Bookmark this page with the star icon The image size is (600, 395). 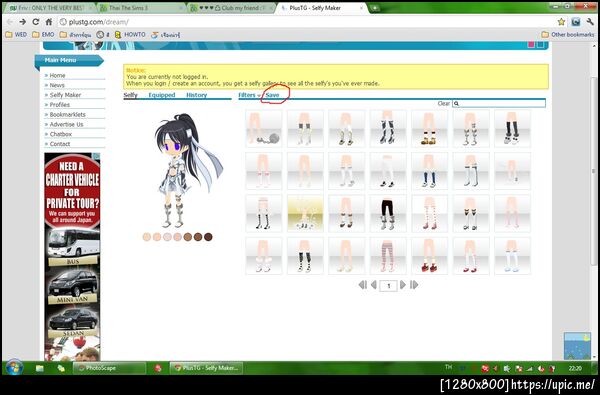click(x=561, y=22)
